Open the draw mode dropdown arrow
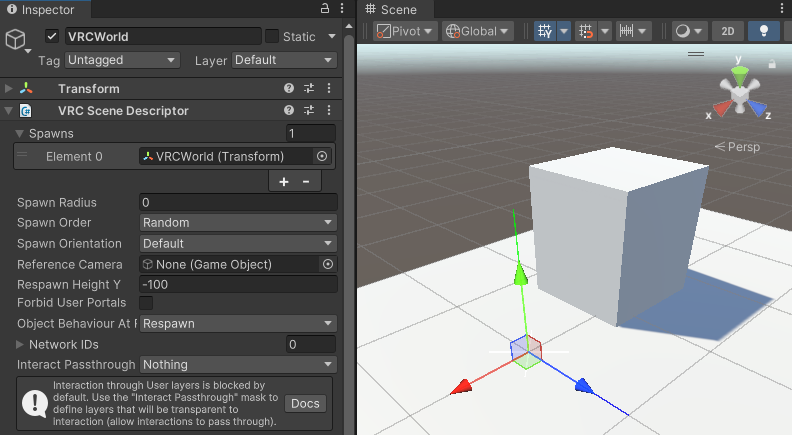792x435 pixels. [698, 31]
